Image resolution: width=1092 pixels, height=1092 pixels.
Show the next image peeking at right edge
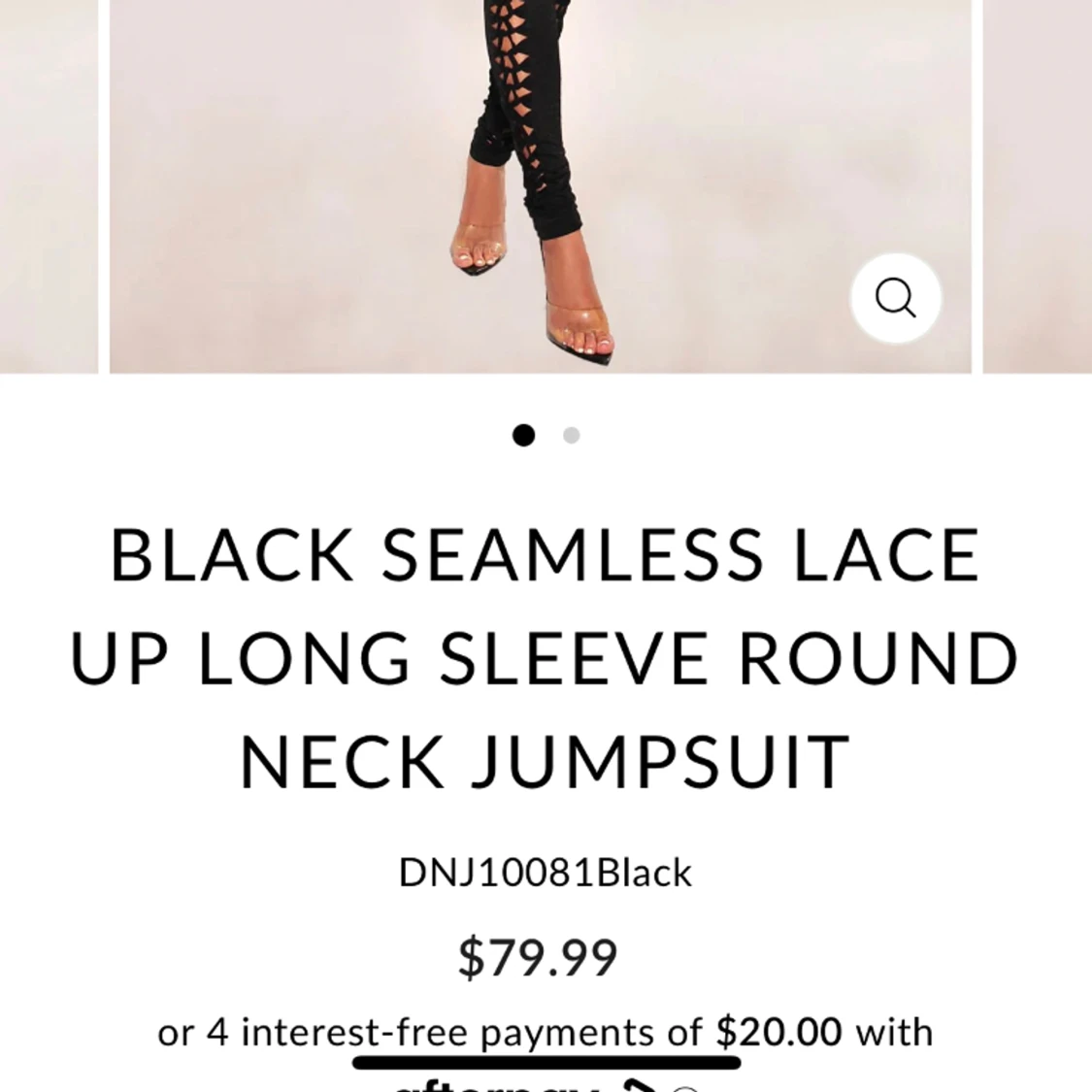click(x=1037, y=186)
